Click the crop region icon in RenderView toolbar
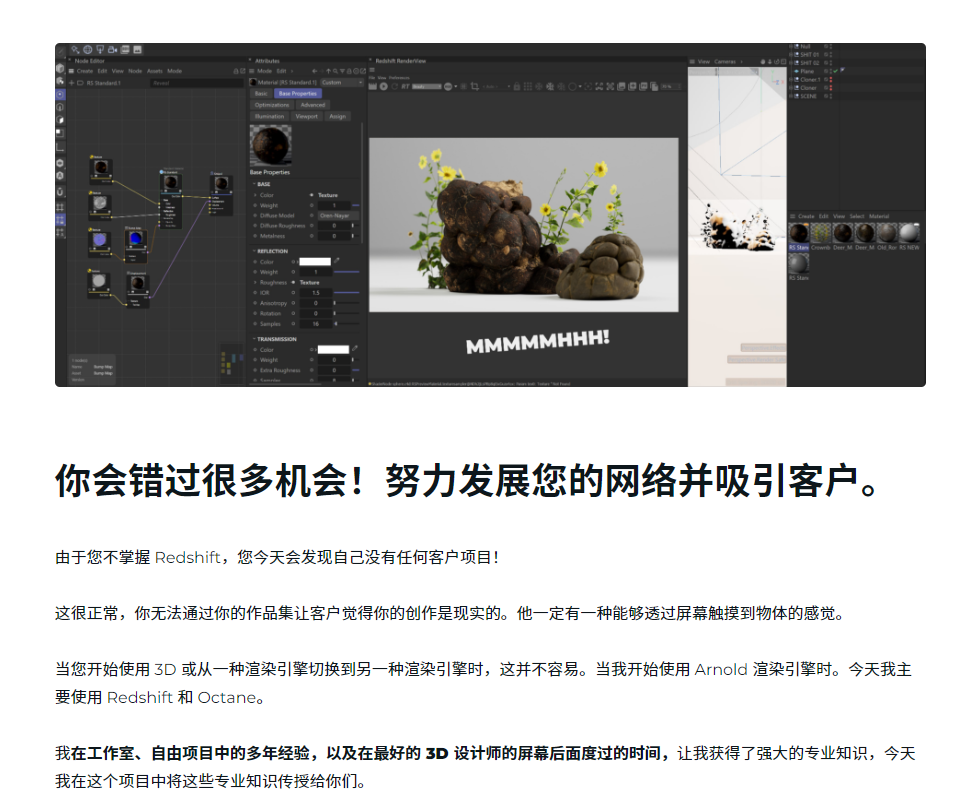968x807 pixels. (475, 86)
